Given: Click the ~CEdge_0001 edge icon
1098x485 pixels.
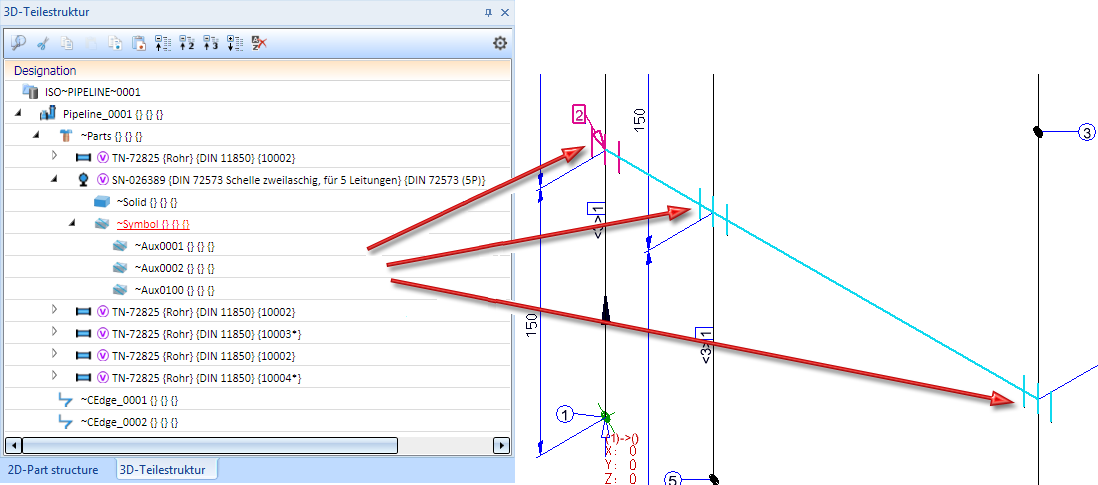Looking at the screenshot, I should click(x=66, y=401).
